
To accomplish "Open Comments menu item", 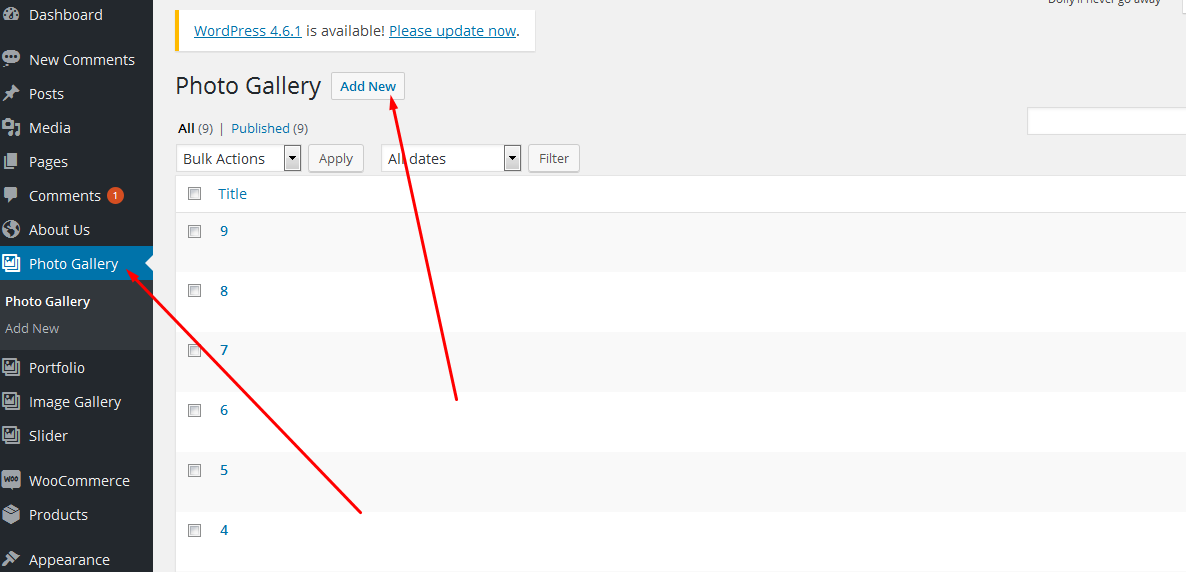I will click(x=65, y=195).
